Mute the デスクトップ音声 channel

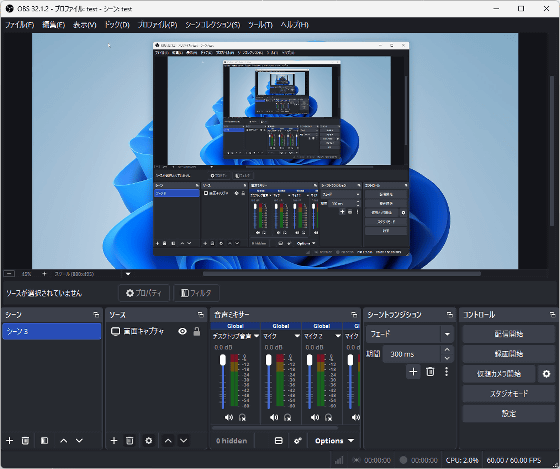229,417
